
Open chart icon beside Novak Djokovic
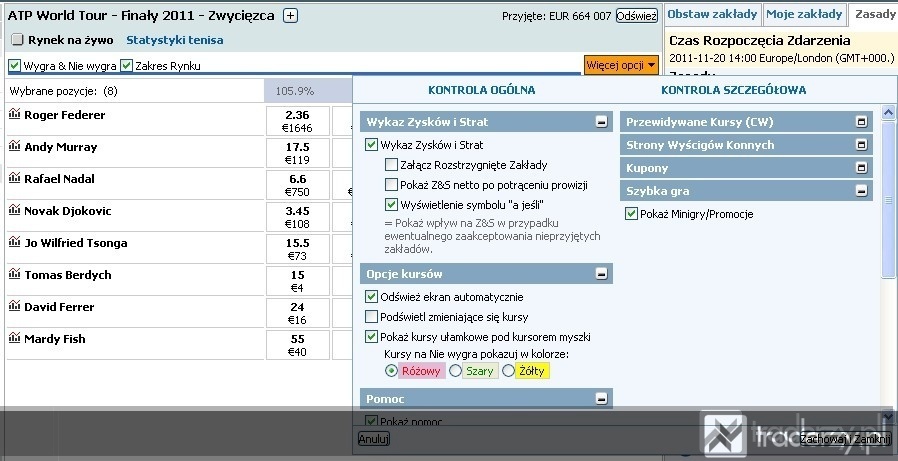coord(14,210)
